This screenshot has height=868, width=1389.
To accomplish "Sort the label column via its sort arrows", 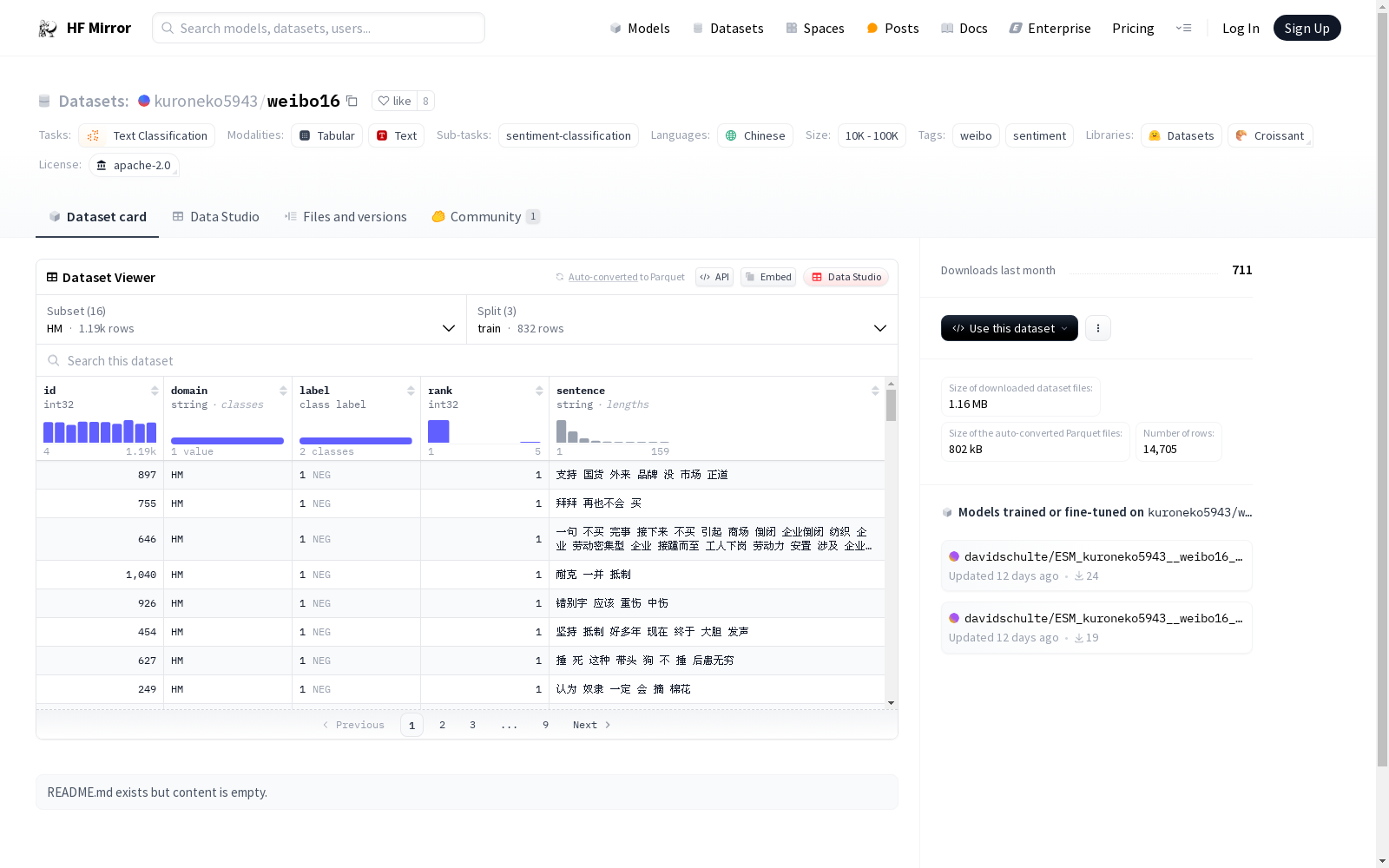I will pyautogui.click(x=411, y=391).
